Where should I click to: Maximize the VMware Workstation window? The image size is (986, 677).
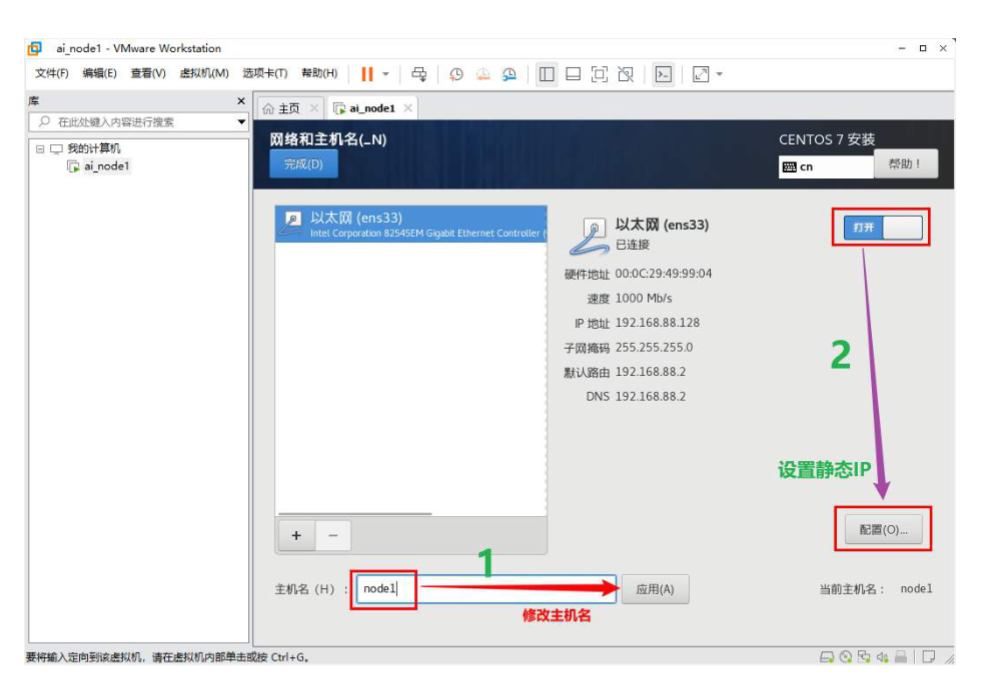click(922, 48)
